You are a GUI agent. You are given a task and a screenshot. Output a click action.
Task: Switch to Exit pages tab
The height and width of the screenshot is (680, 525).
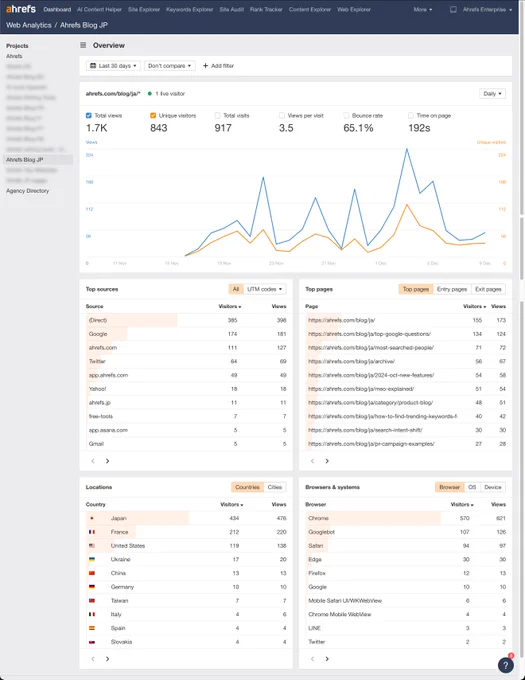click(x=488, y=289)
